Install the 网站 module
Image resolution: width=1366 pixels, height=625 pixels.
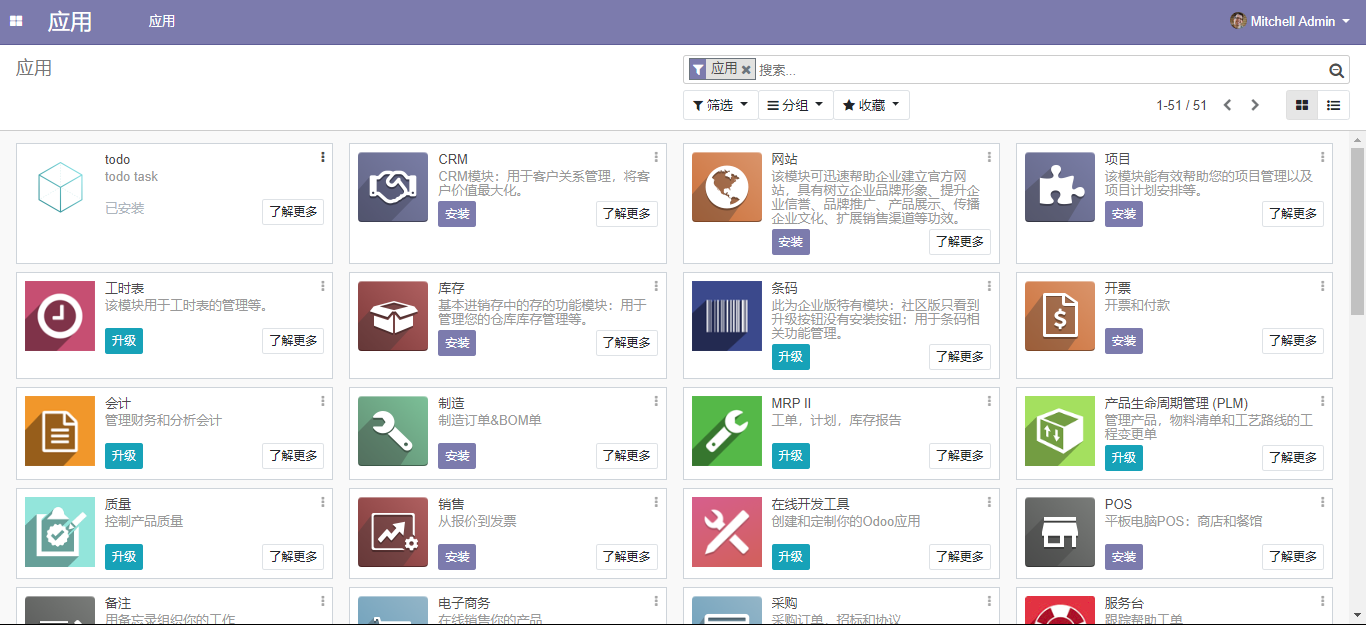tap(790, 242)
